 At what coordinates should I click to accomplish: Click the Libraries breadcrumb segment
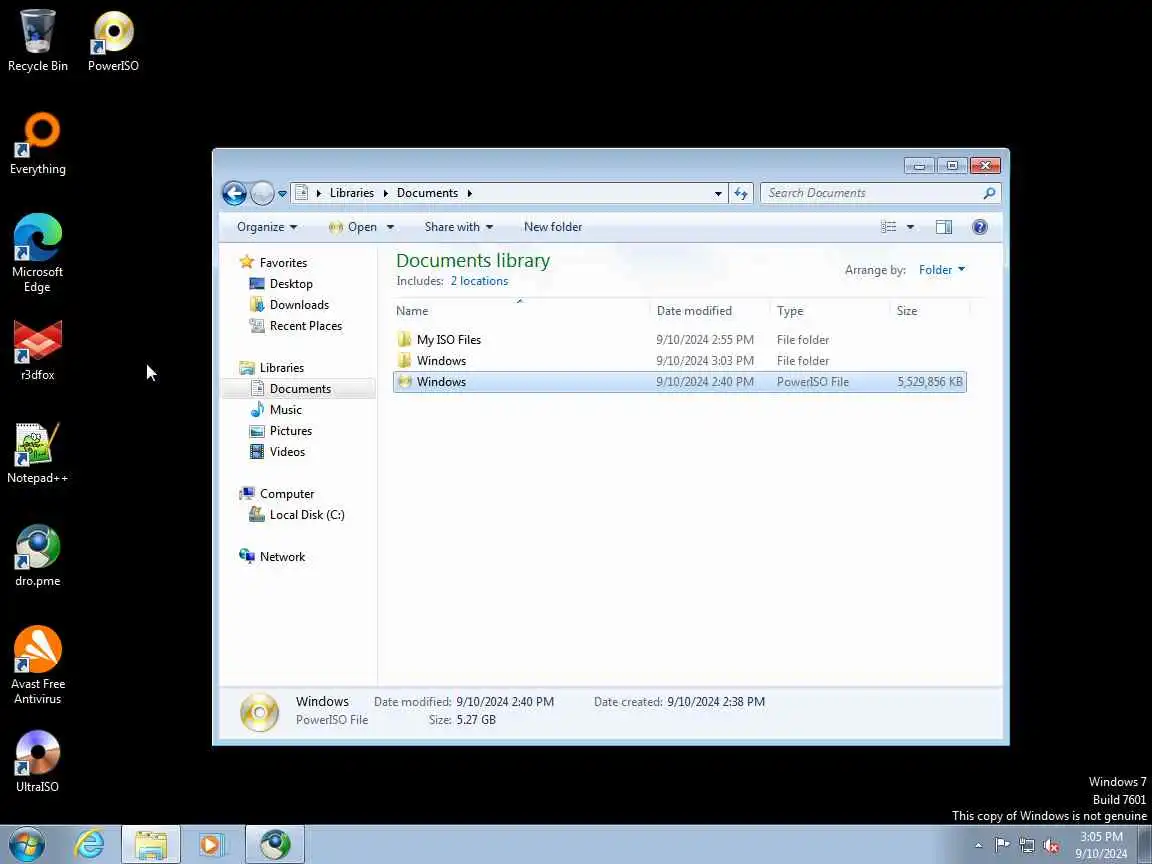tap(351, 193)
